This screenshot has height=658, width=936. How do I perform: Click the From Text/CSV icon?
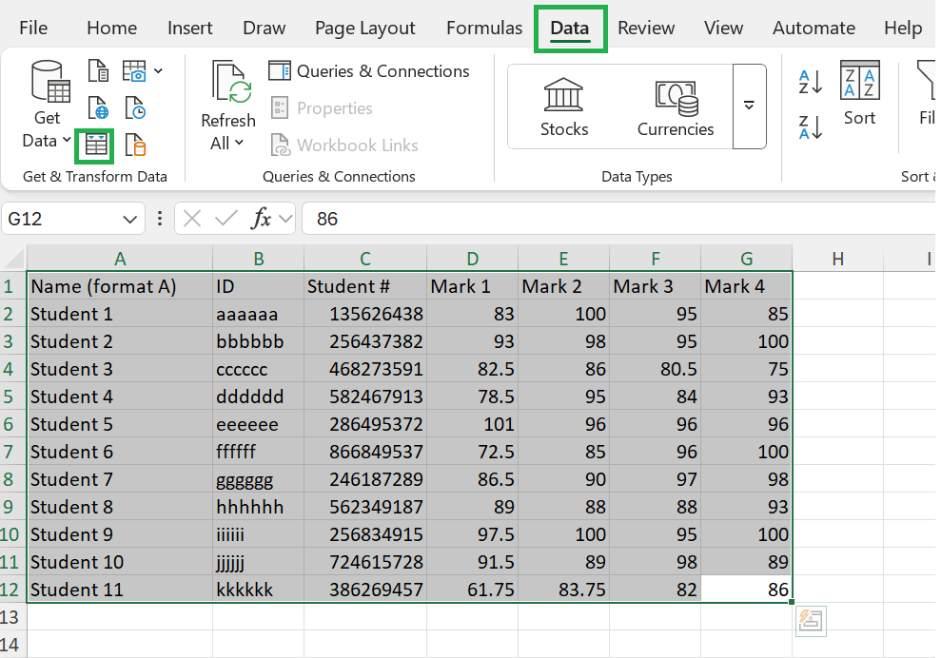click(x=98, y=71)
